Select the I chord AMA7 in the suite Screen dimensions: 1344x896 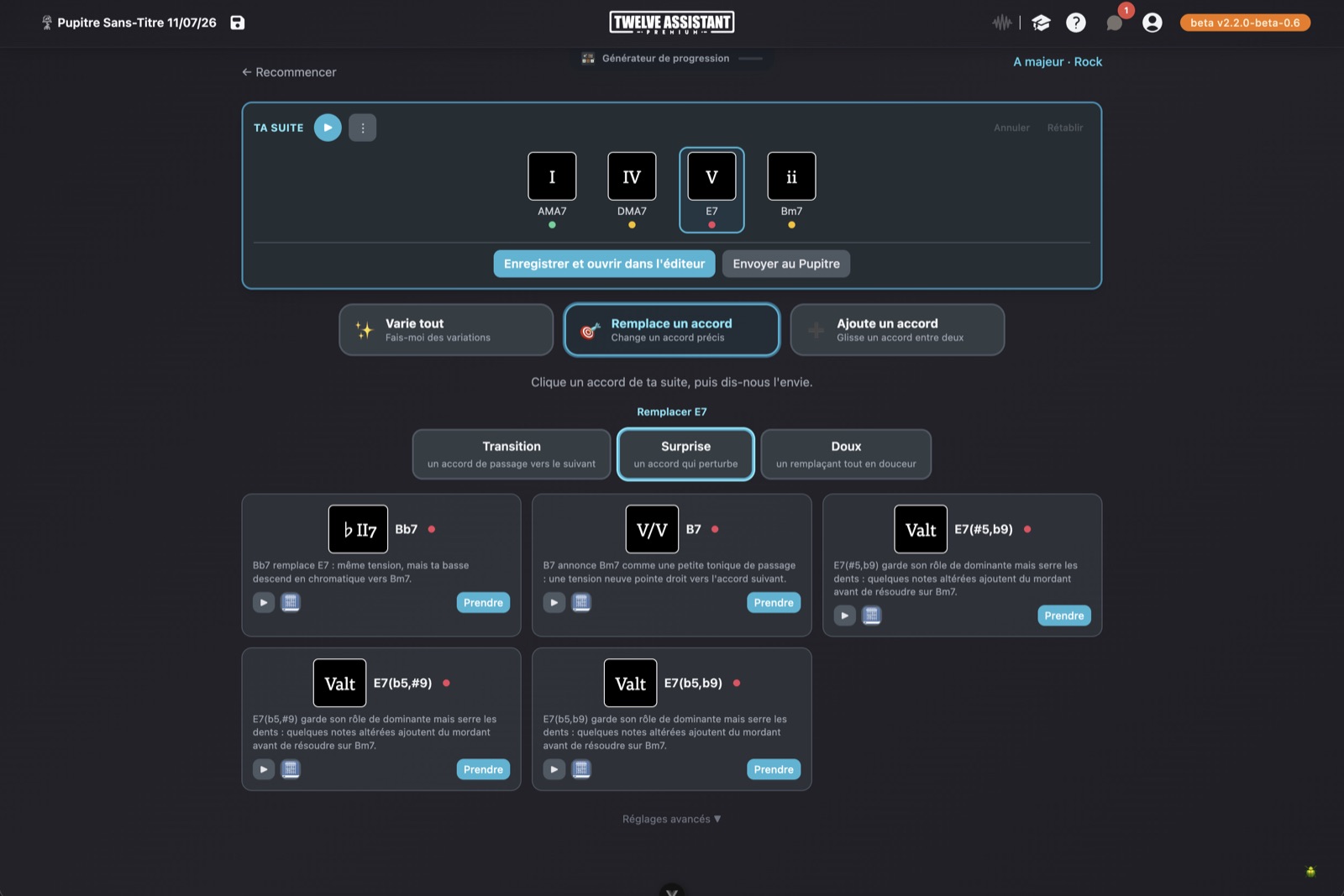pos(552,190)
